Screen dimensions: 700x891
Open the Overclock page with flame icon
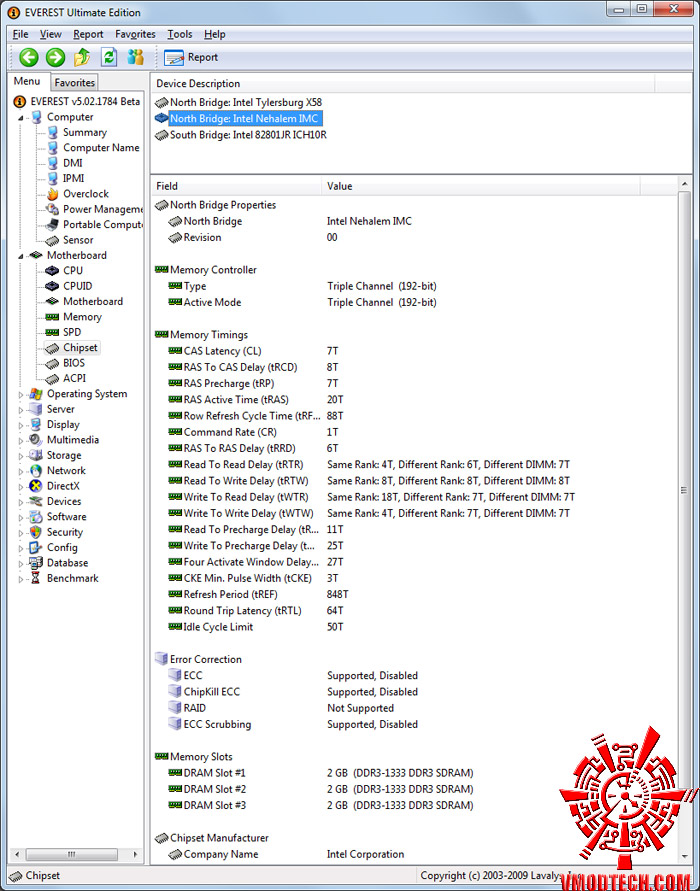pyautogui.click(x=86, y=194)
